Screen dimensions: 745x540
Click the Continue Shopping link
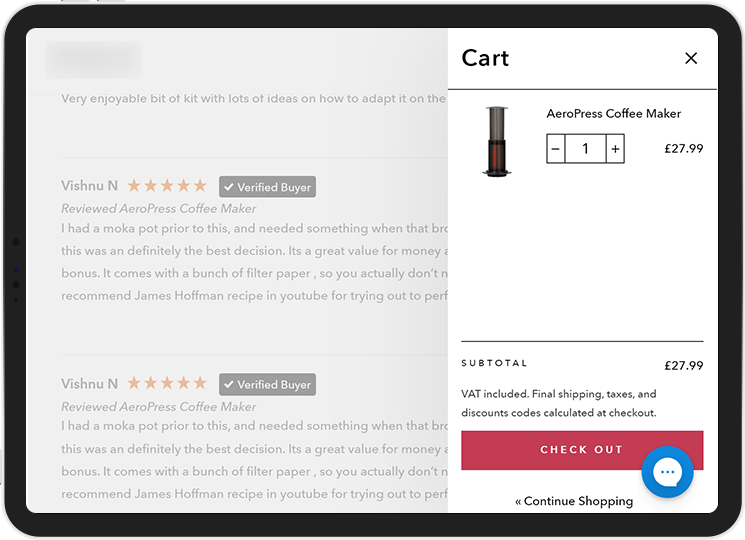point(574,501)
